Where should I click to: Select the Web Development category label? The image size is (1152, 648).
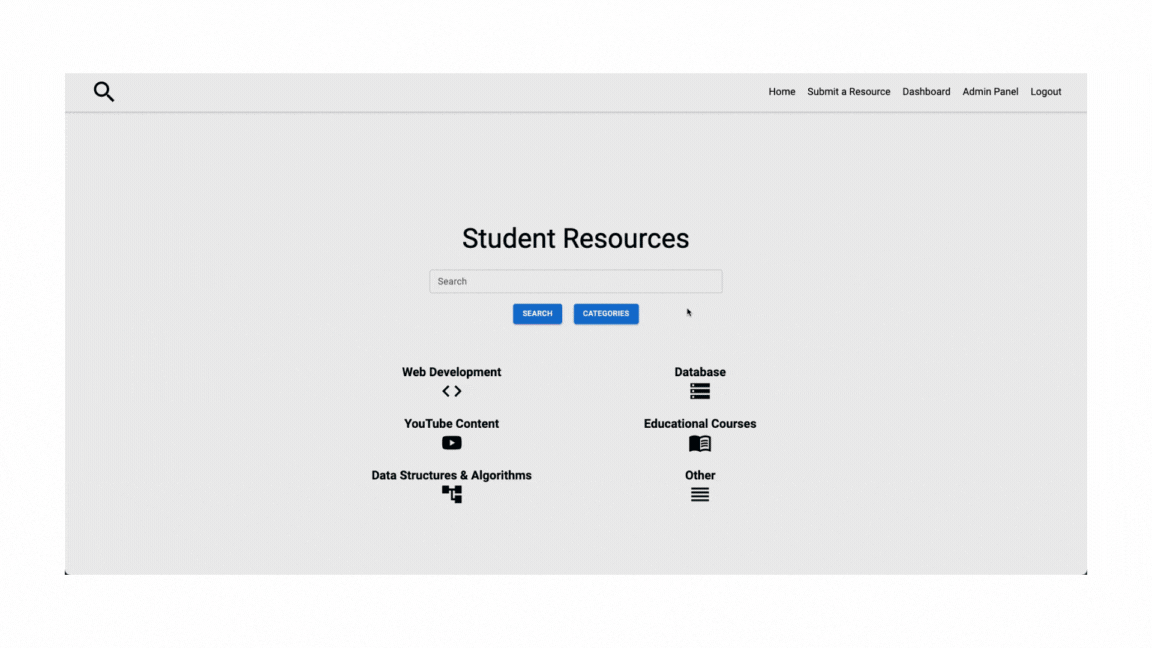[x=452, y=372]
